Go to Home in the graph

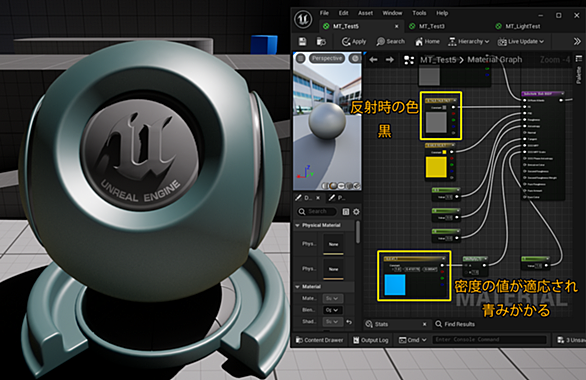tap(427, 41)
